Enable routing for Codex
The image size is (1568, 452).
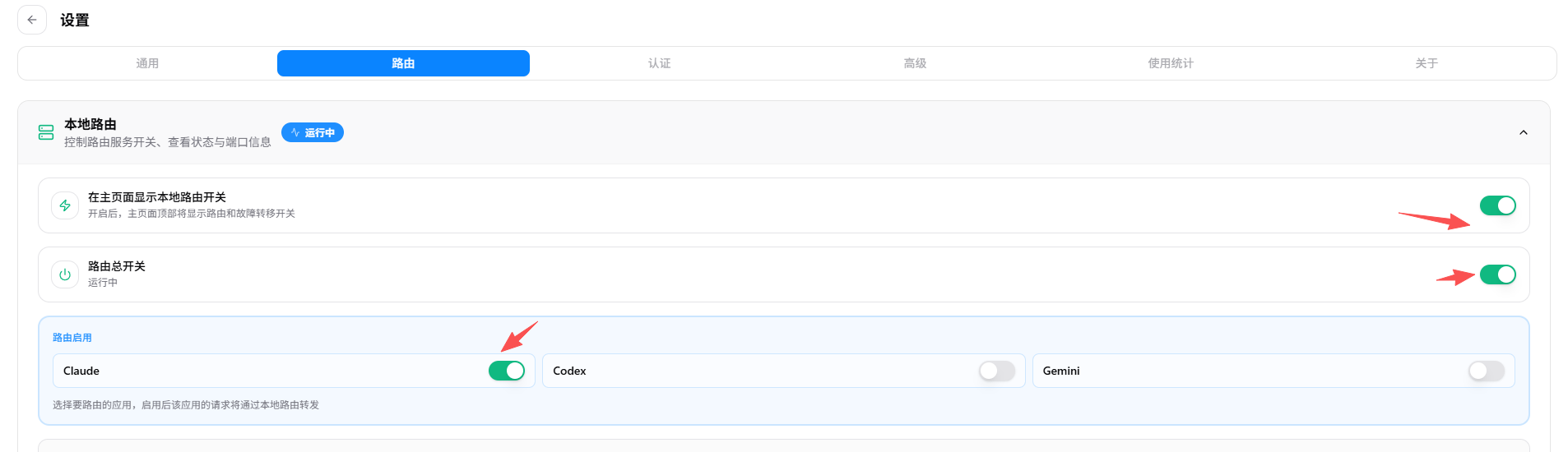tap(997, 371)
